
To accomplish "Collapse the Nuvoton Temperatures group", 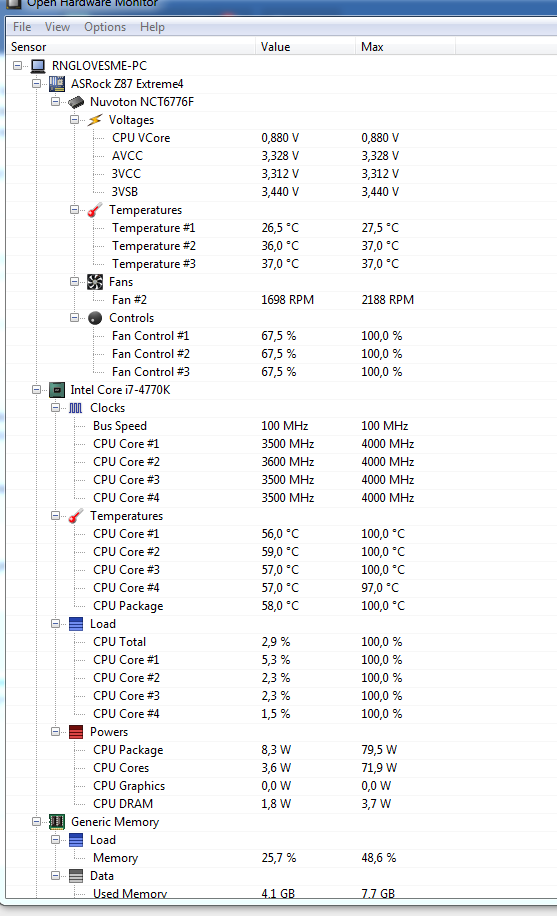I will click(x=74, y=210).
